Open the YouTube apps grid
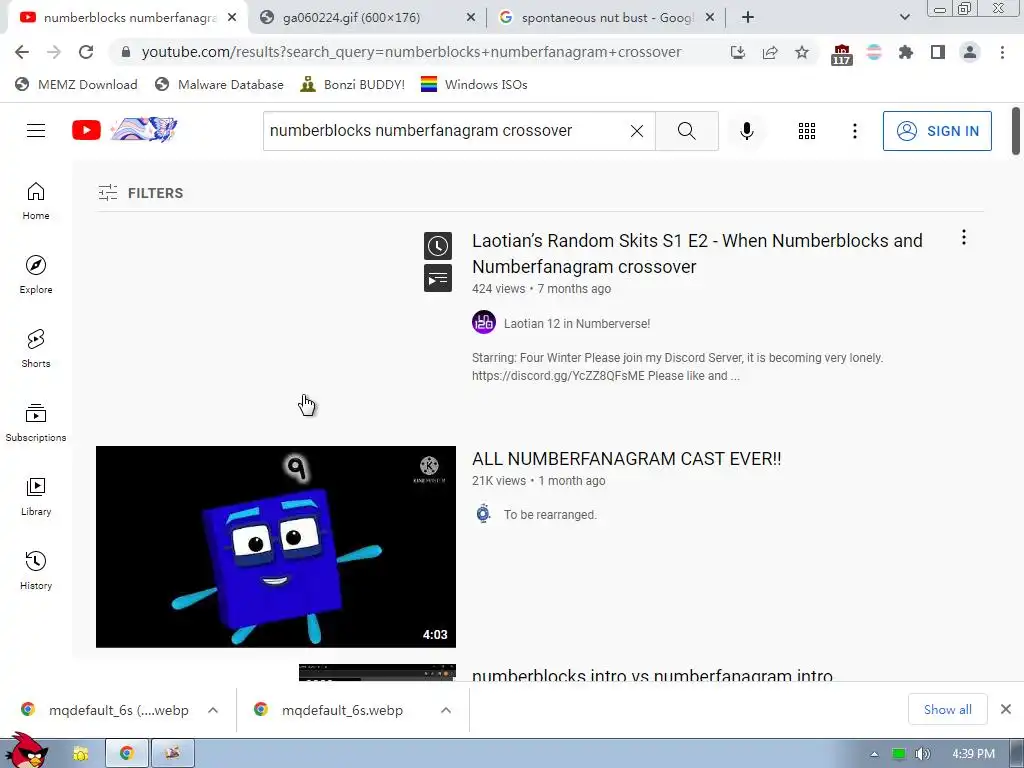The width and height of the screenshot is (1024, 768). pos(807,131)
